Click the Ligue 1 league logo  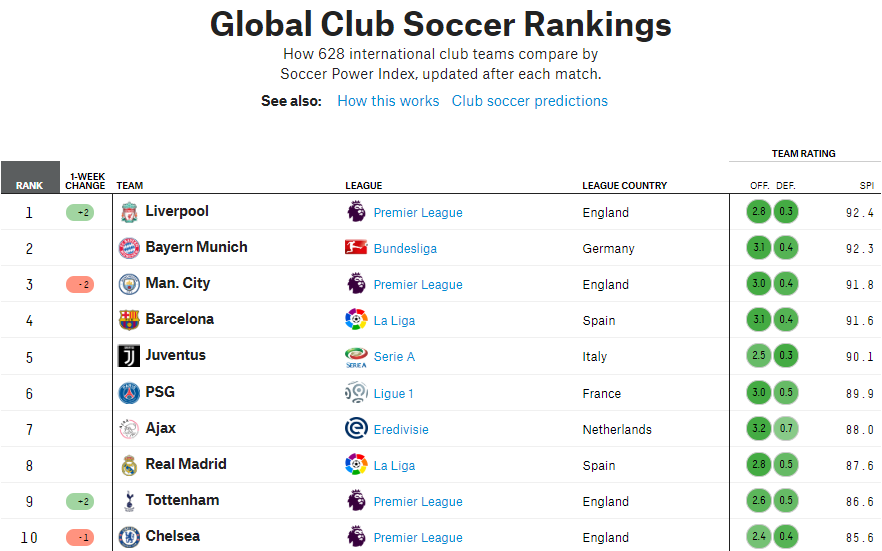[x=356, y=392]
